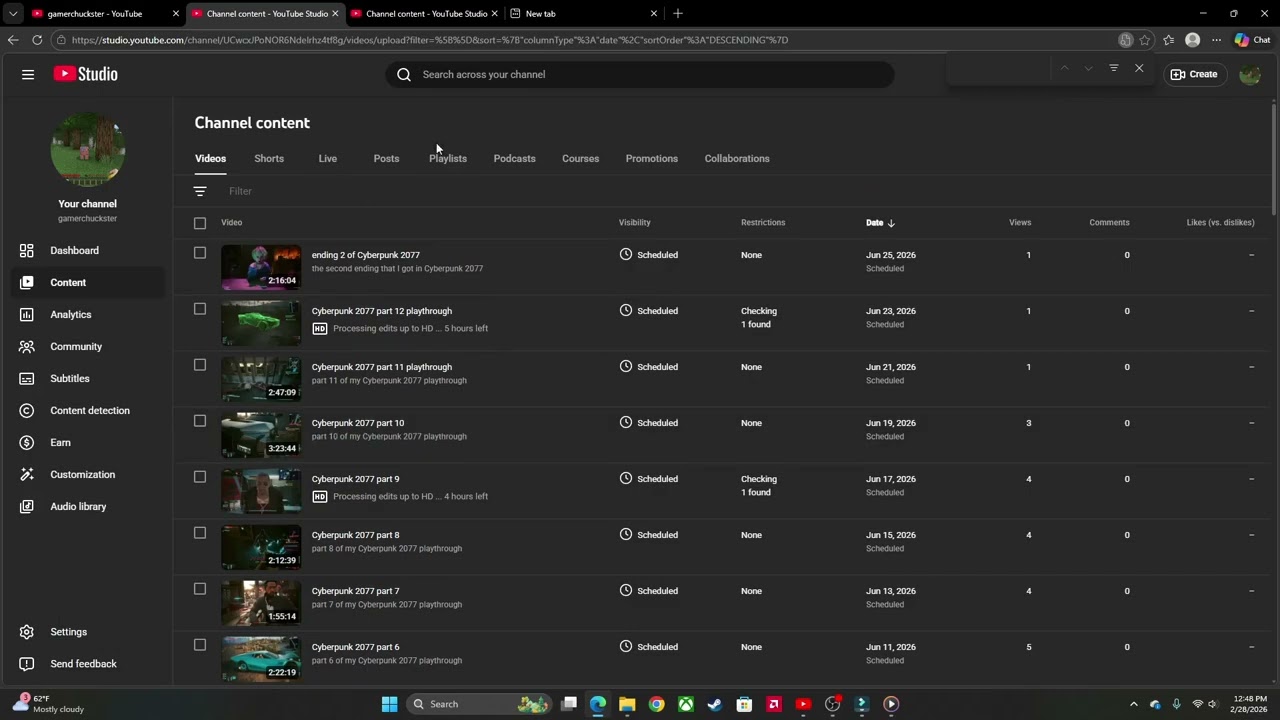This screenshot has width=1280, height=720.
Task: Click the search magnifier icon
Action: (x=404, y=74)
